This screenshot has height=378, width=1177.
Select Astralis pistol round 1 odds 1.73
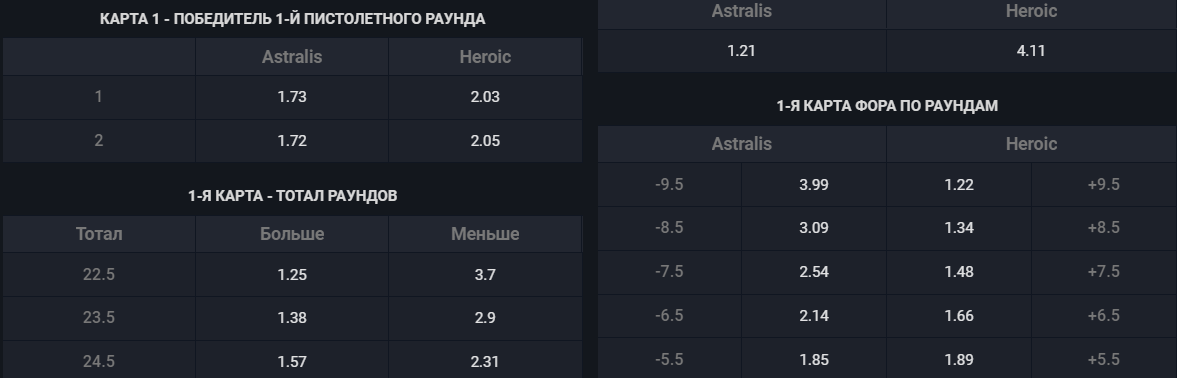(x=292, y=97)
